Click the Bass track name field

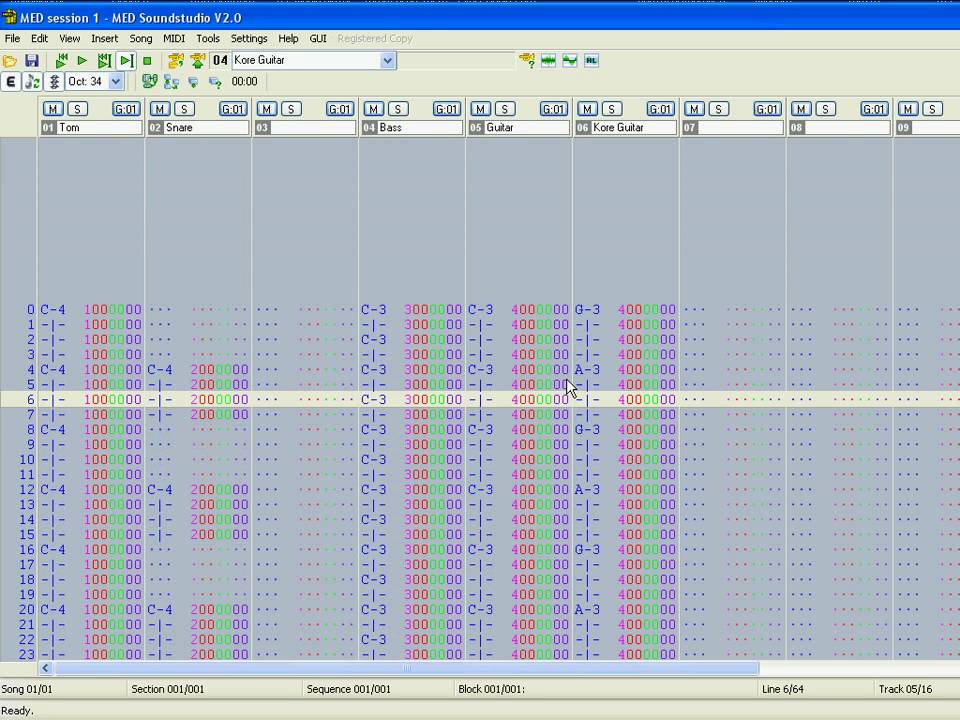[420, 127]
